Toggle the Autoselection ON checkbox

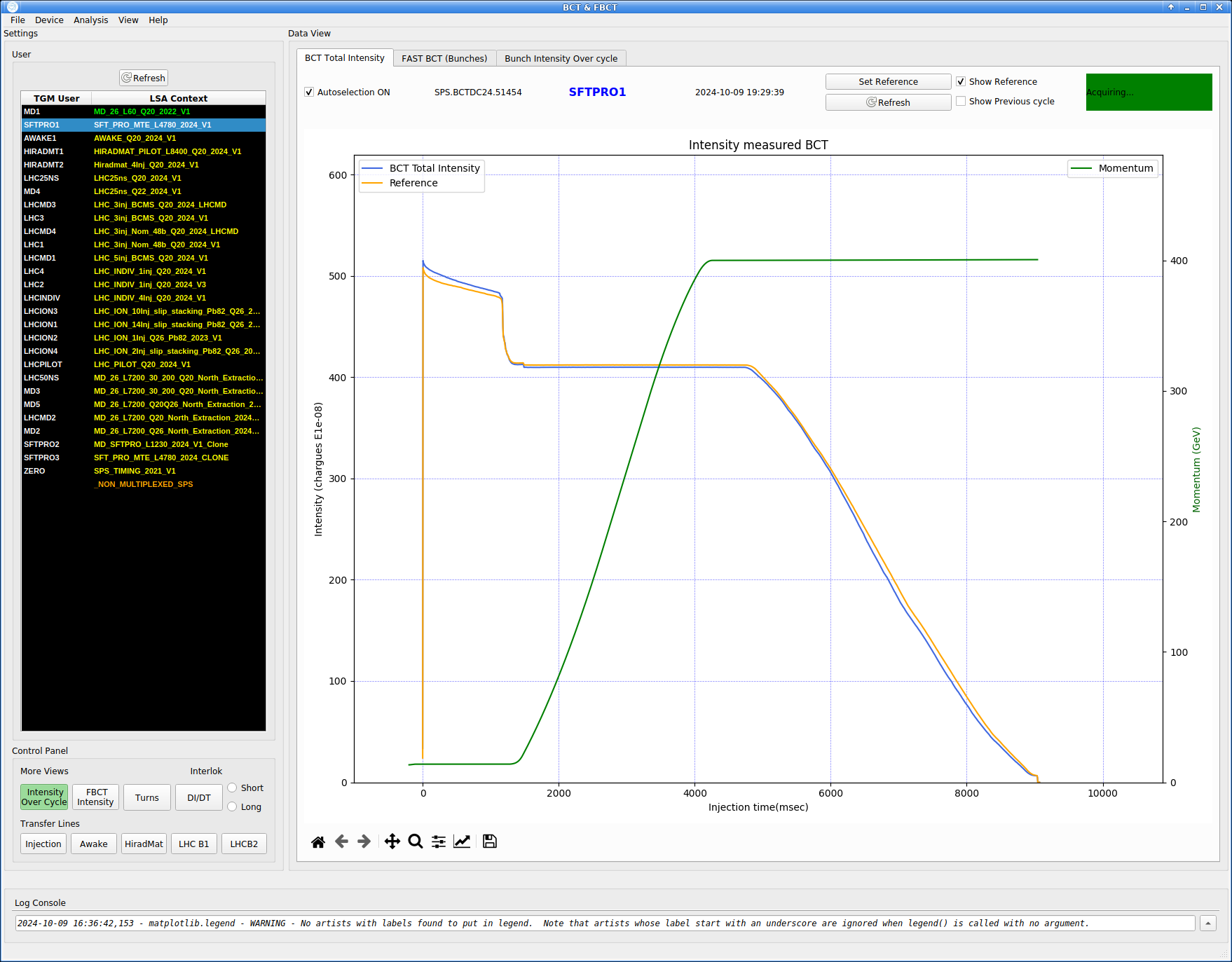[309, 92]
